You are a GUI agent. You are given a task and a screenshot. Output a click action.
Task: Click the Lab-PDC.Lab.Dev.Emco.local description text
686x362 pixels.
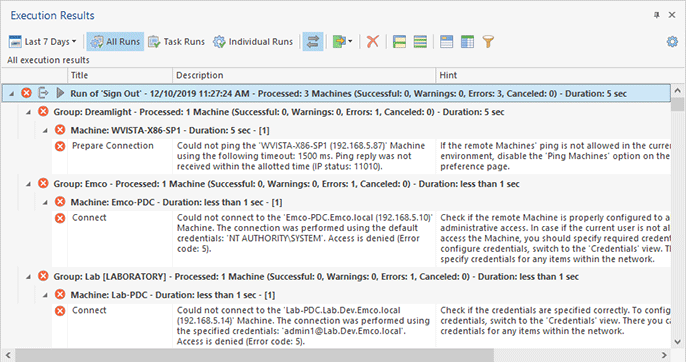303,326
